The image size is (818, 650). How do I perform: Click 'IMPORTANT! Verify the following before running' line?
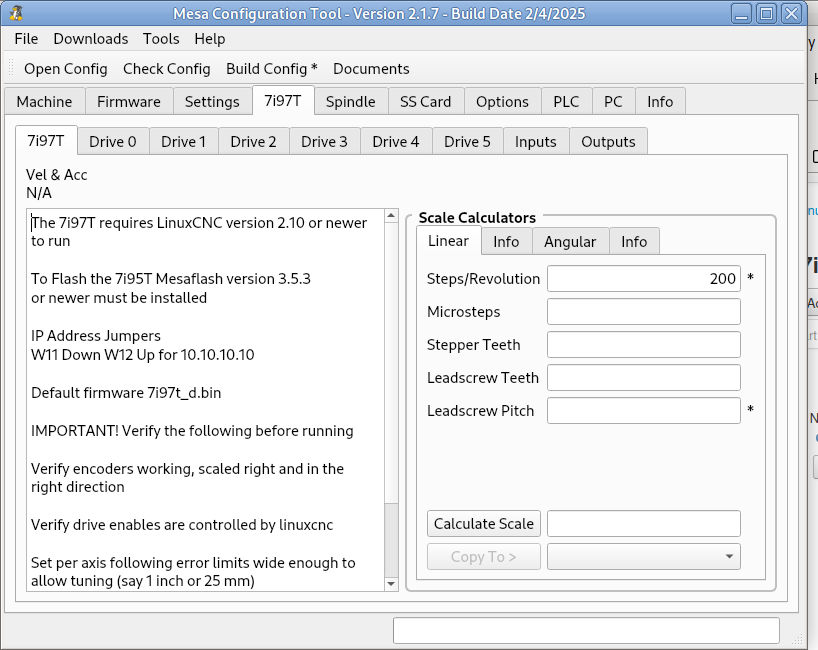tap(192, 430)
